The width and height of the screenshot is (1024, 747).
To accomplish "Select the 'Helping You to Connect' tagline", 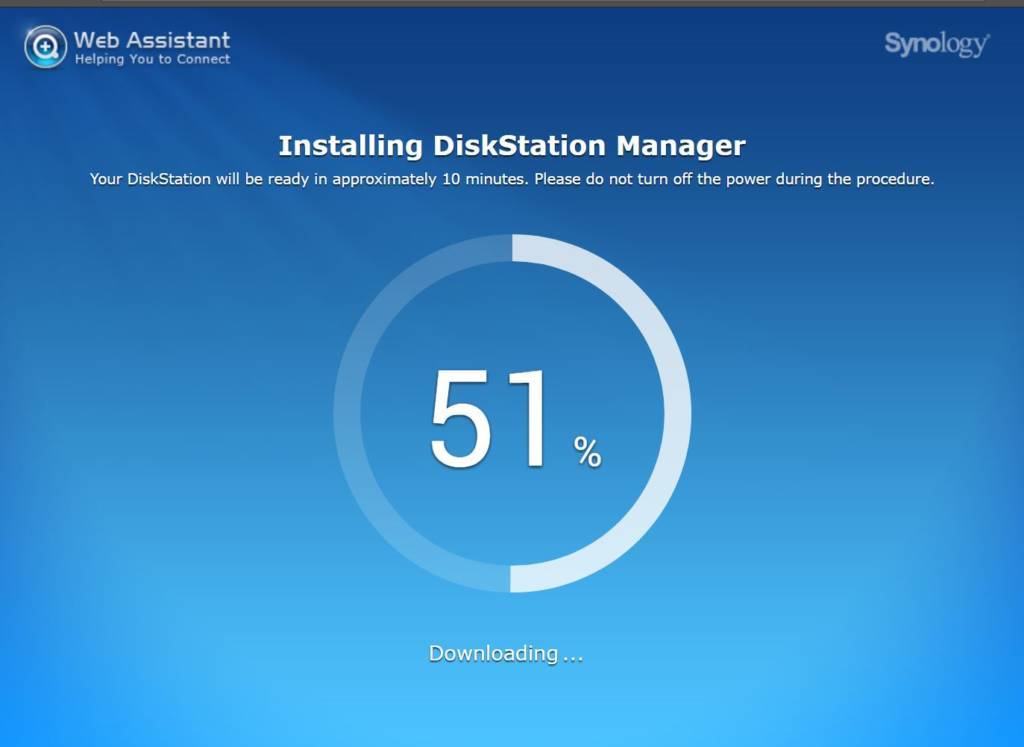I will (152, 59).
